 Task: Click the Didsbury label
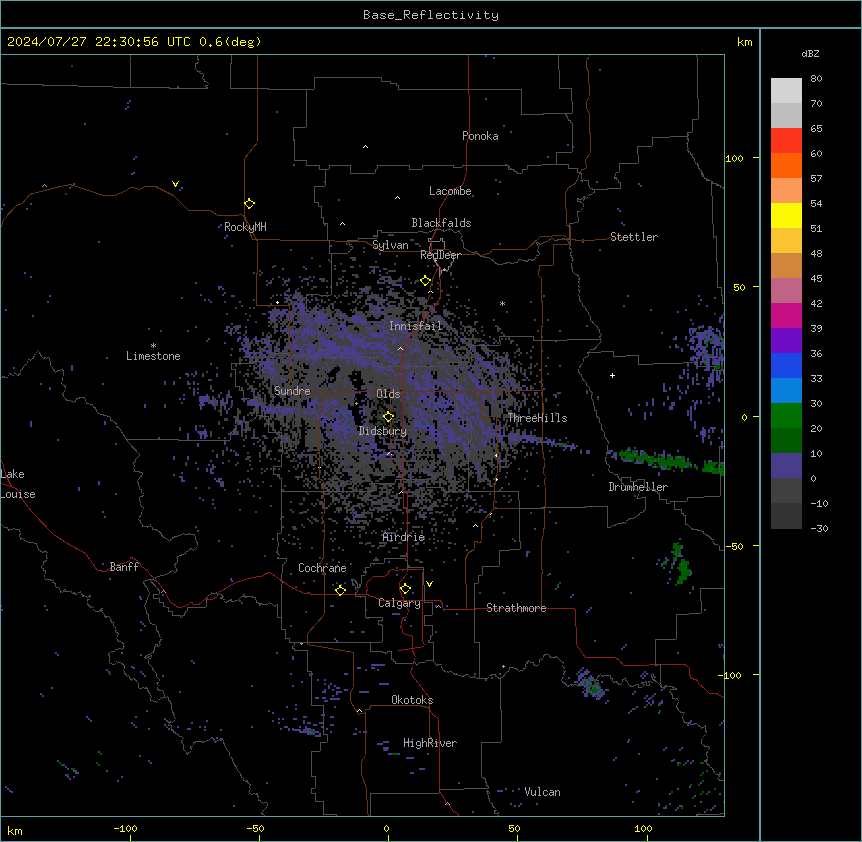[x=382, y=431]
